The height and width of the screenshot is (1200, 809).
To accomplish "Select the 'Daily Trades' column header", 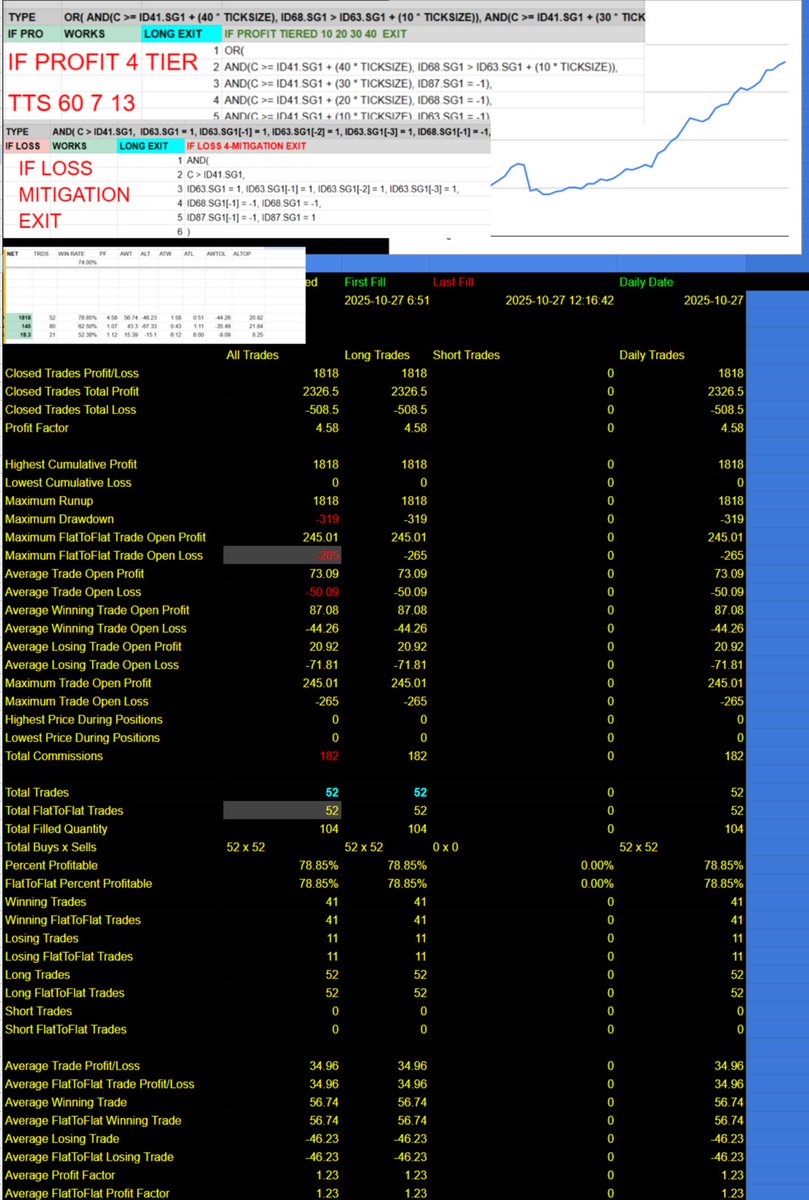I will click(x=653, y=355).
